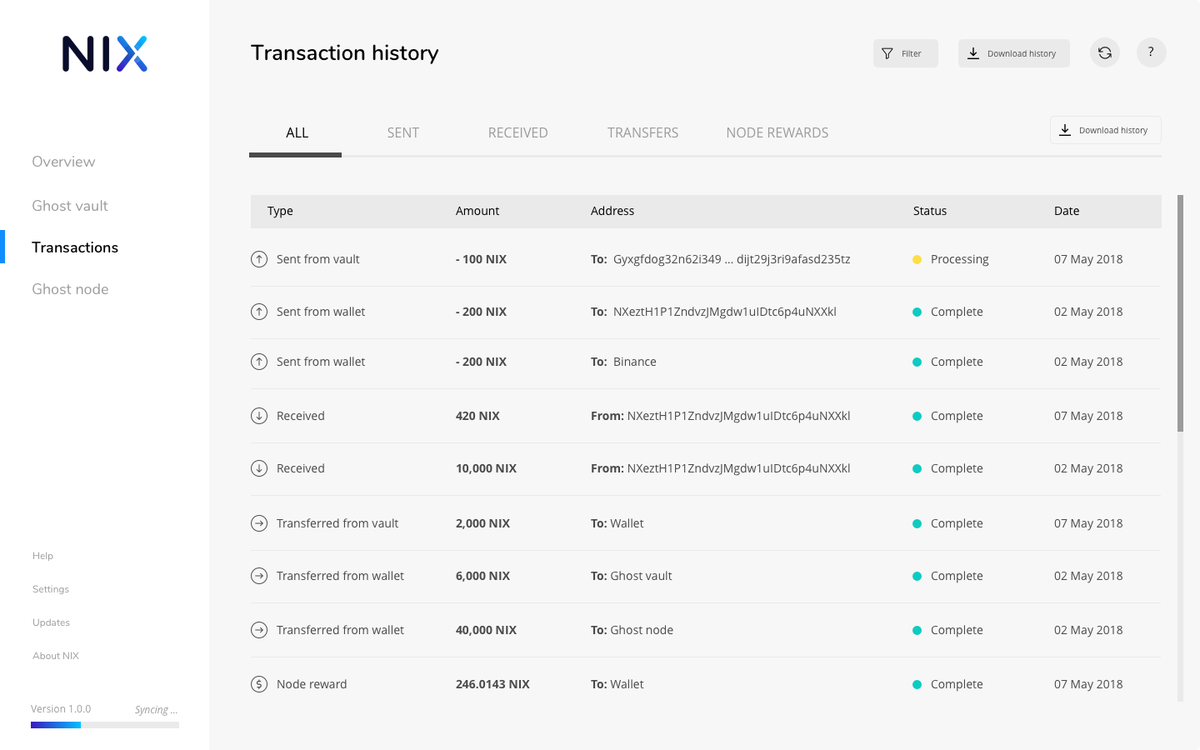Switch to the TRANSFERS tab
Screen dimensions: 1200x750
(x=643, y=133)
